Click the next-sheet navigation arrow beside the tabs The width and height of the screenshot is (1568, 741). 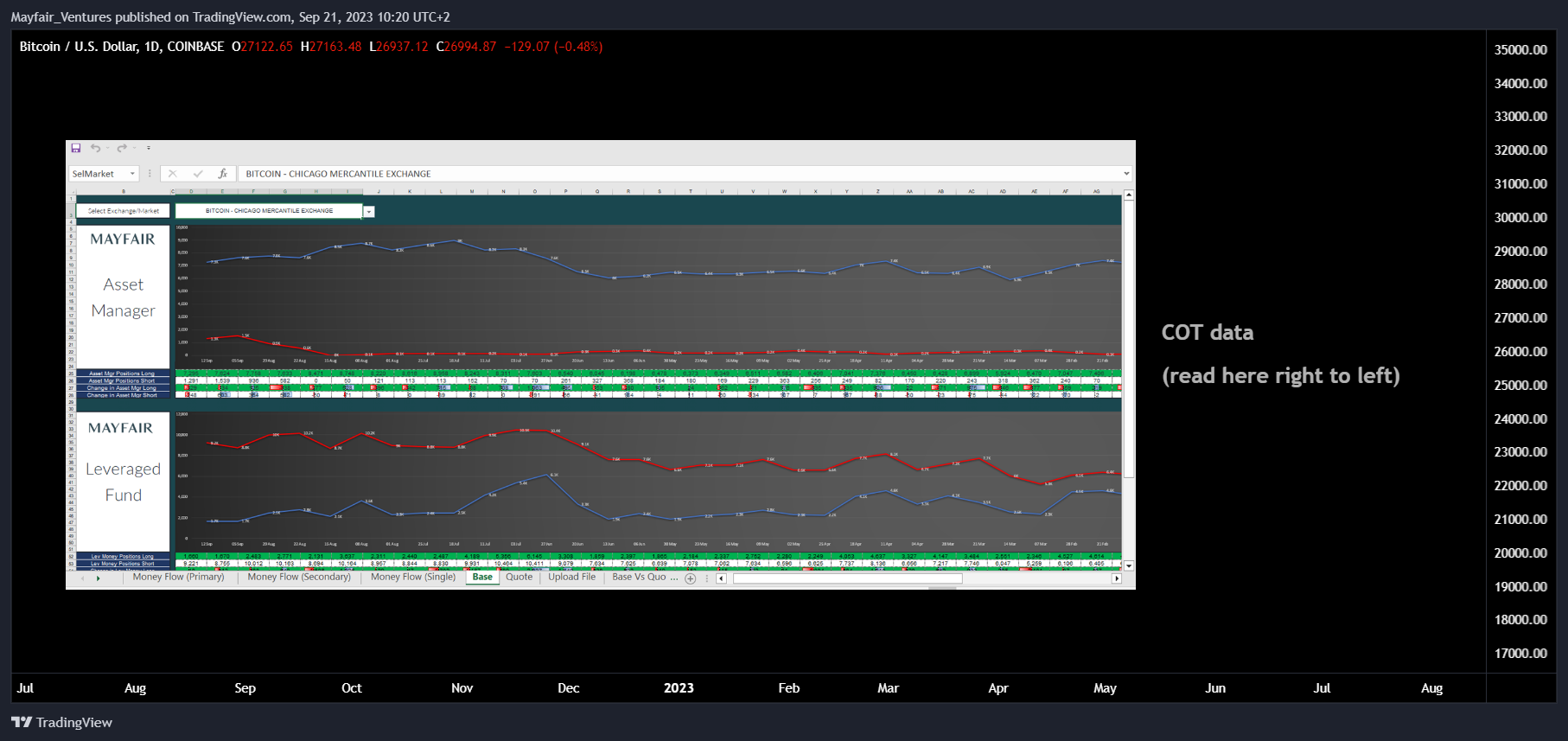point(99,578)
